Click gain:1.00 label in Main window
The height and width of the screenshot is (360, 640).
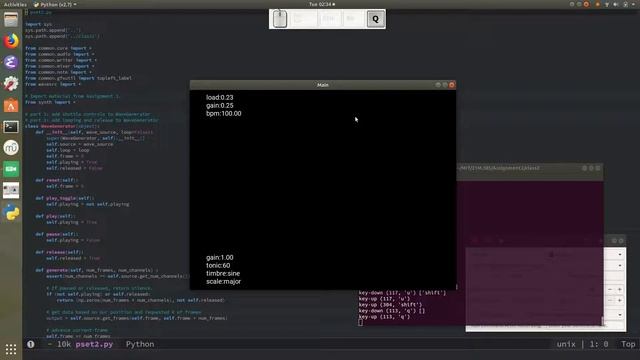(x=220, y=258)
